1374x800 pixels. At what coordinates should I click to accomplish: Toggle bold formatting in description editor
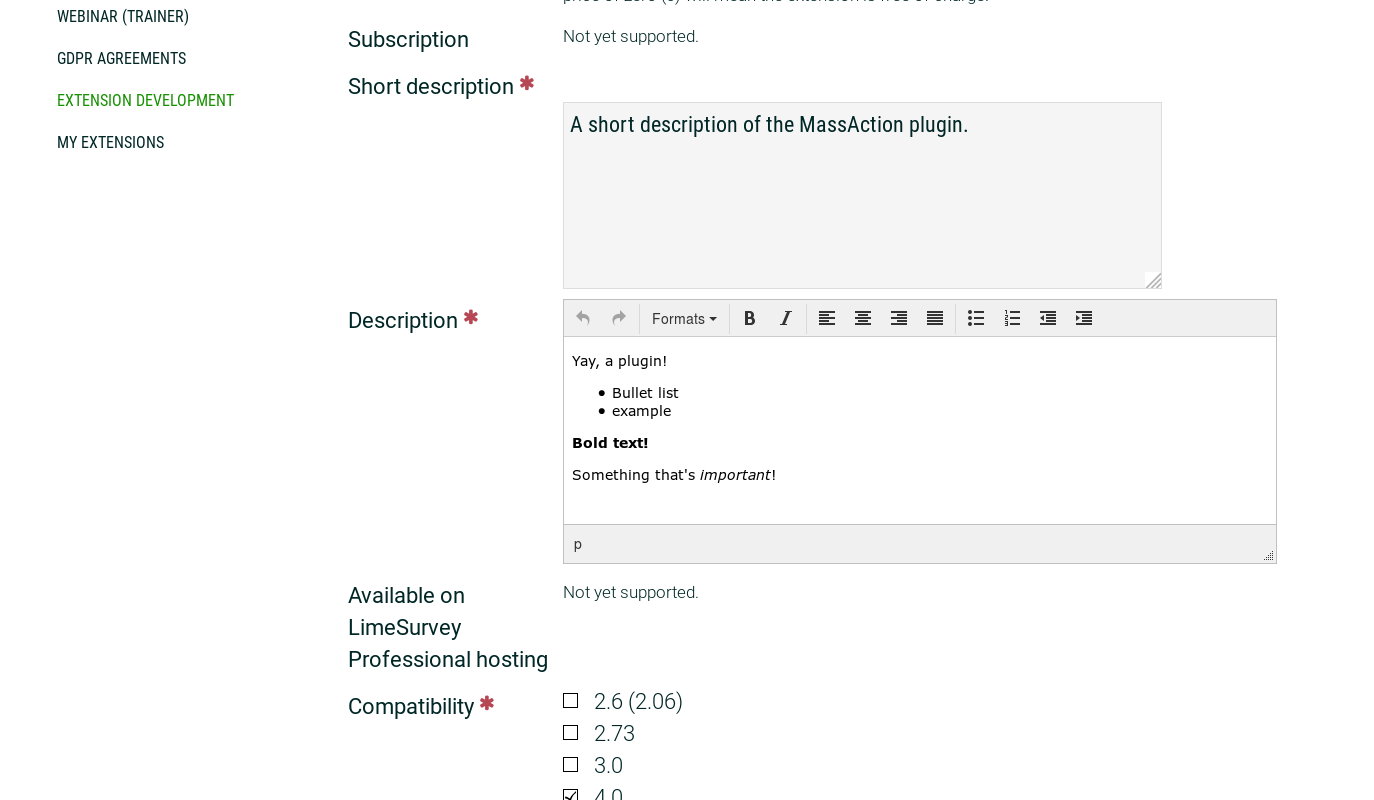[750, 318]
